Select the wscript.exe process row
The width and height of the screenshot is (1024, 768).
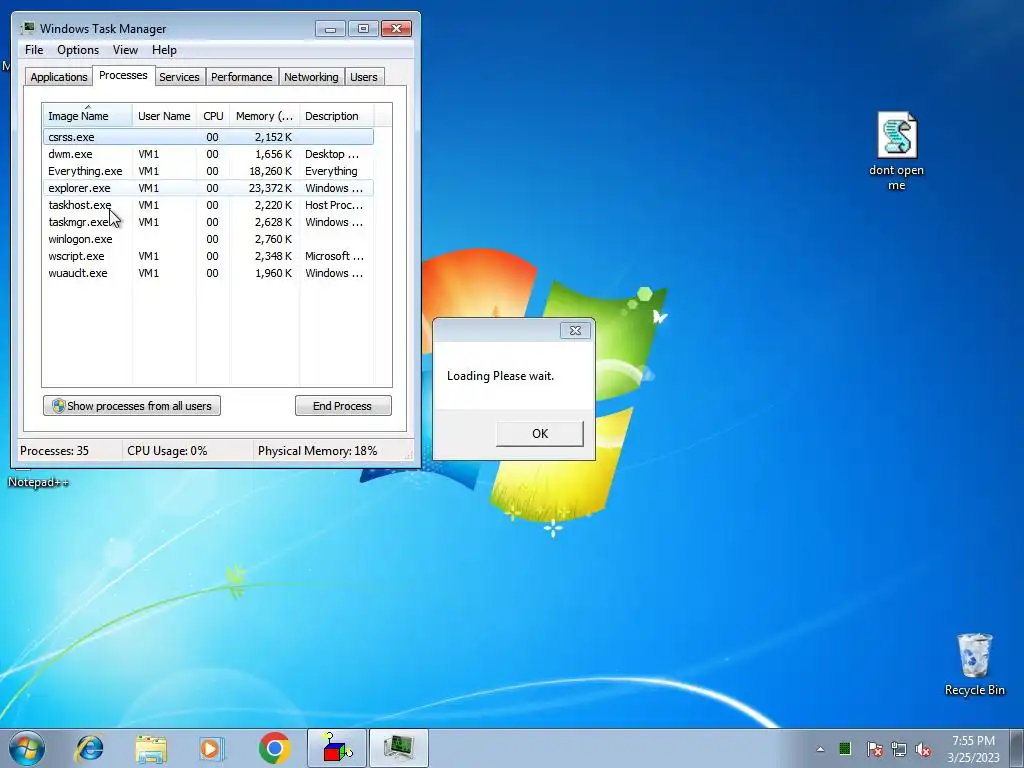208,256
